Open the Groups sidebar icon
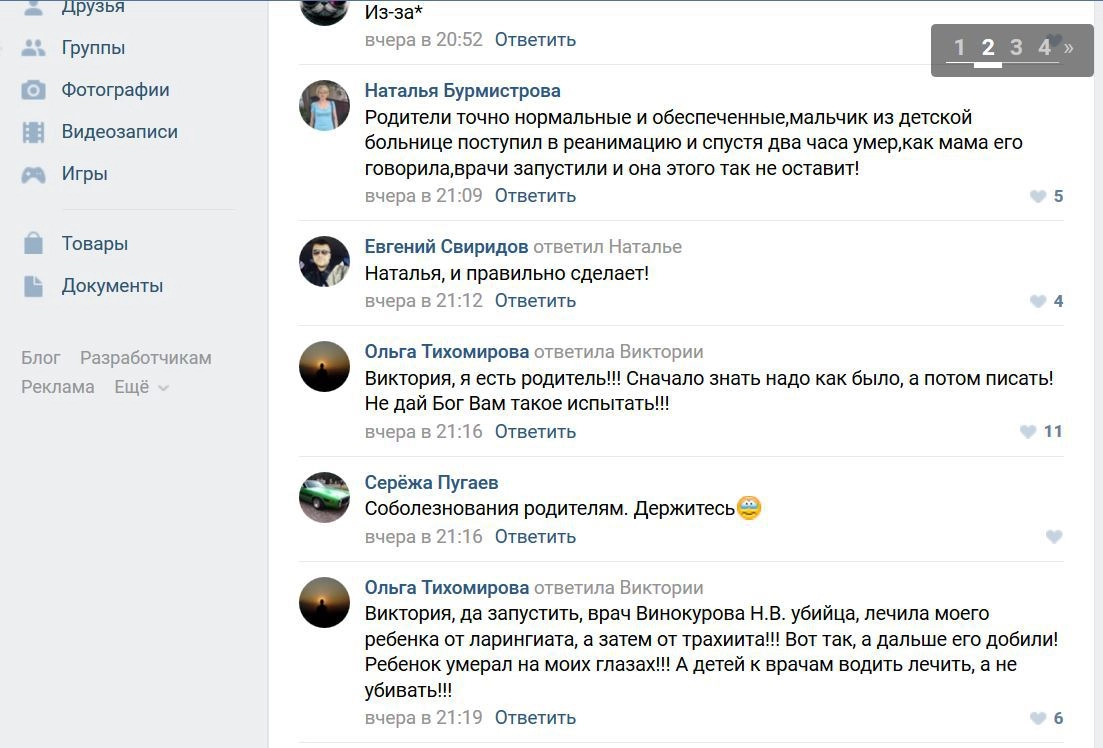Screen dimensions: 1103x748 34,48
